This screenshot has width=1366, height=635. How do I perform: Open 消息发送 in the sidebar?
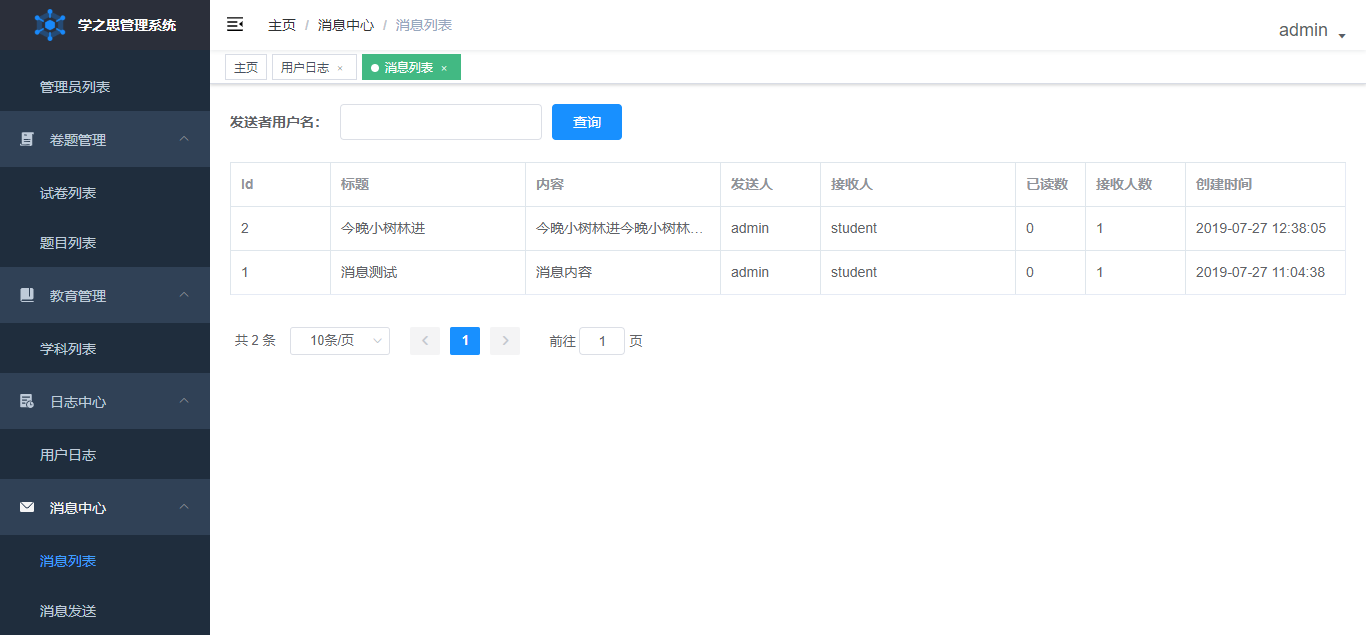[68, 611]
